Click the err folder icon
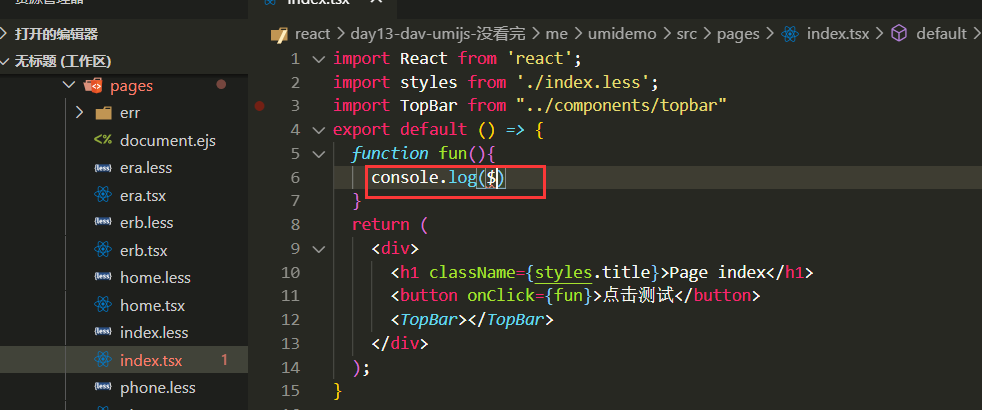982x410 pixels. pos(103,113)
